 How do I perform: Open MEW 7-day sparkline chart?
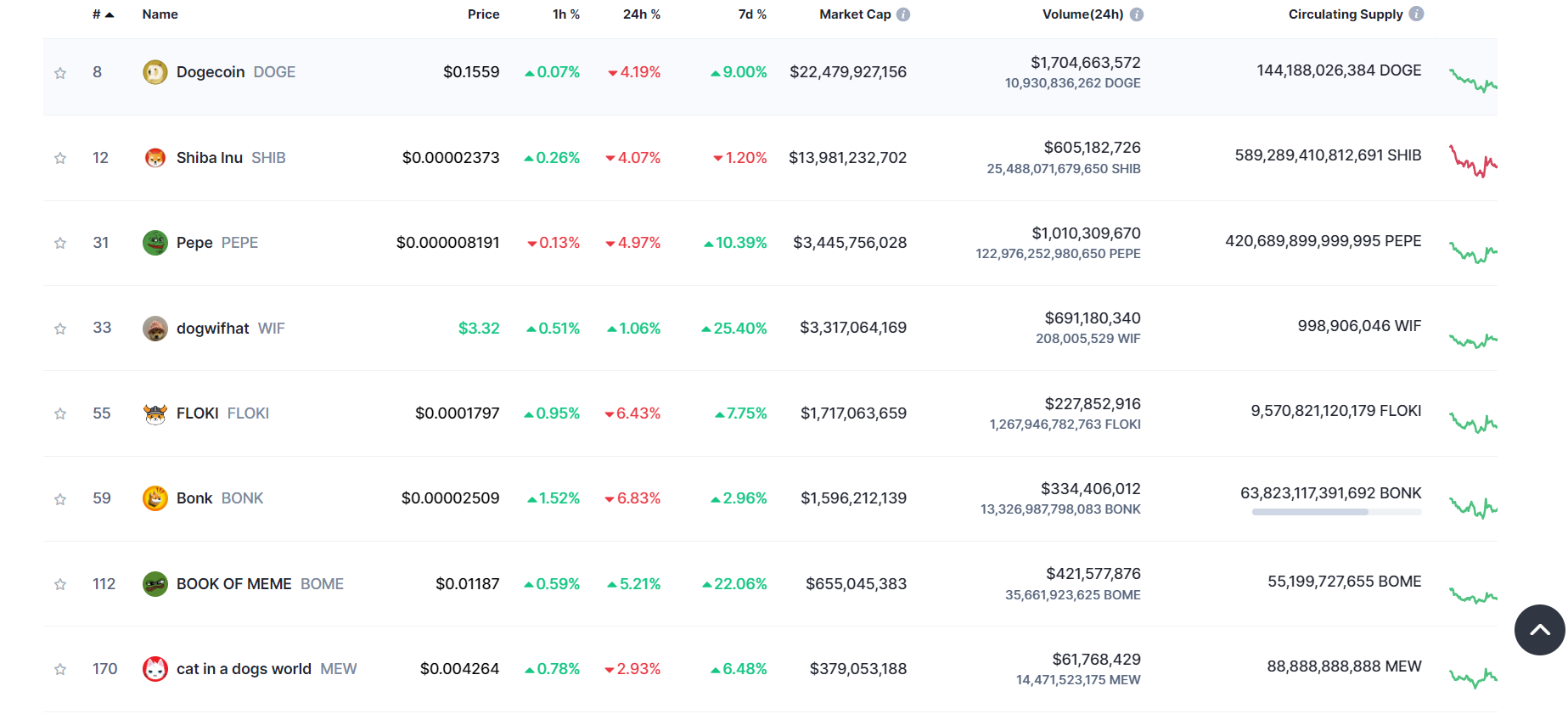[1473, 677]
